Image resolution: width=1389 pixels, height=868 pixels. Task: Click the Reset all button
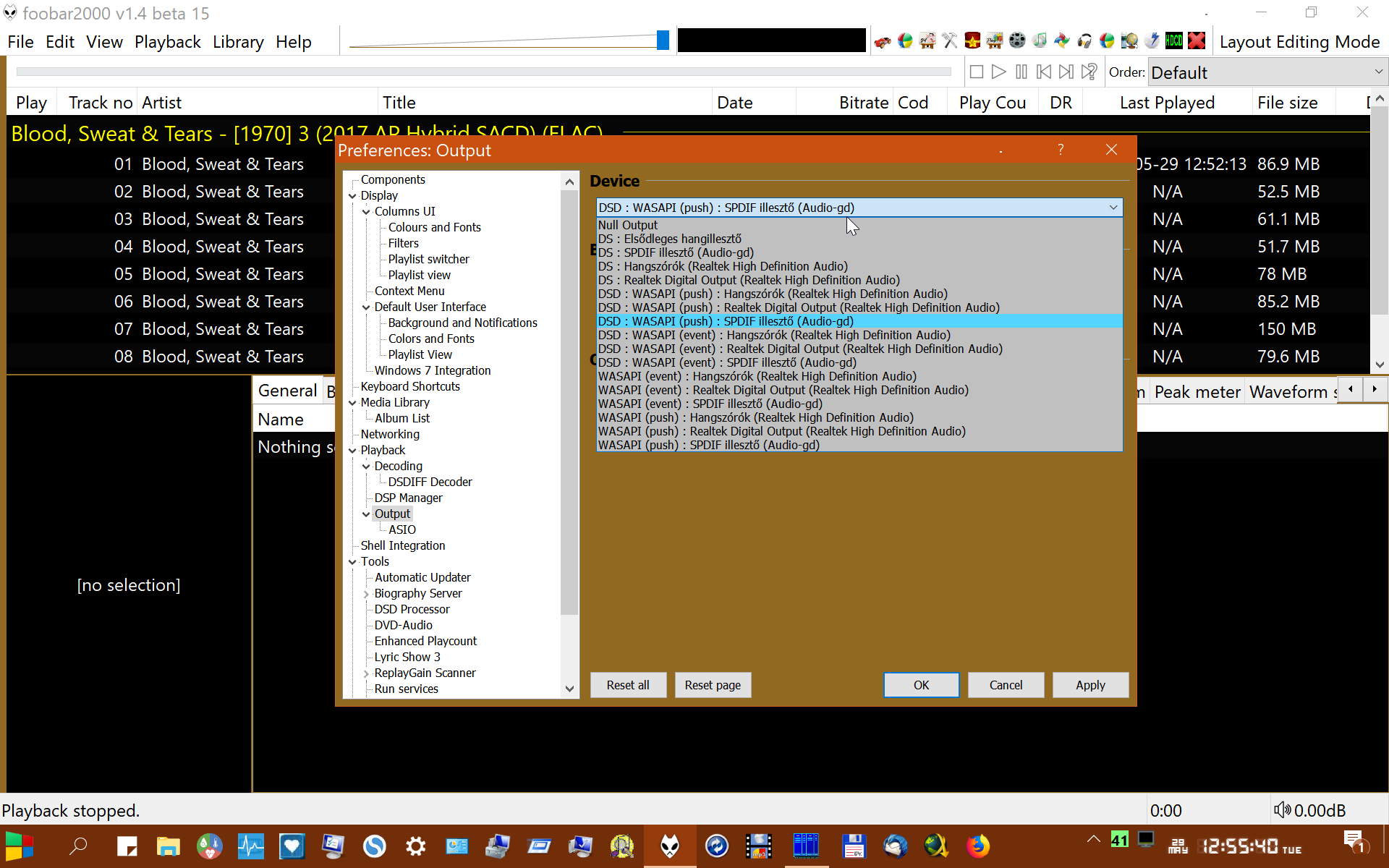click(x=628, y=685)
